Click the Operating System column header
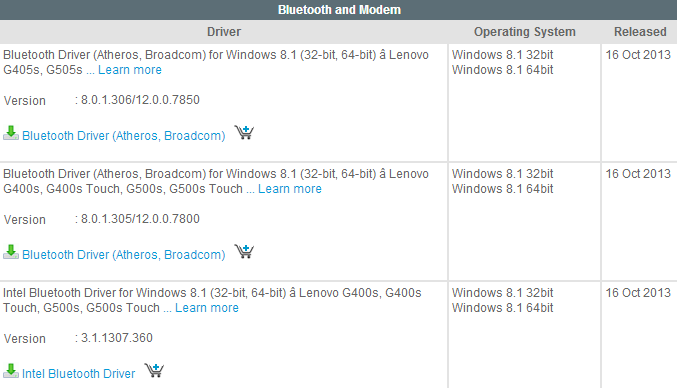Image resolution: width=677 pixels, height=388 pixels. (525, 32)
